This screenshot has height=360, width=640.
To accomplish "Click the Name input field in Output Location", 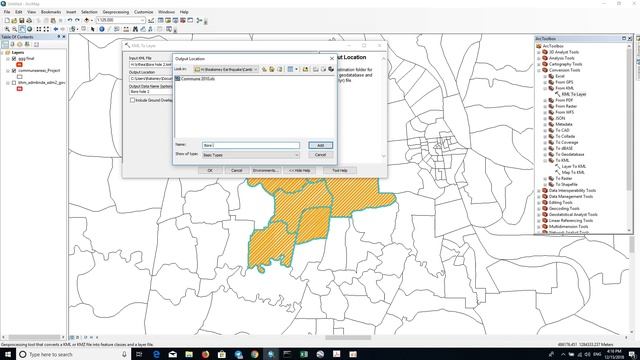I will click(251, 145).
